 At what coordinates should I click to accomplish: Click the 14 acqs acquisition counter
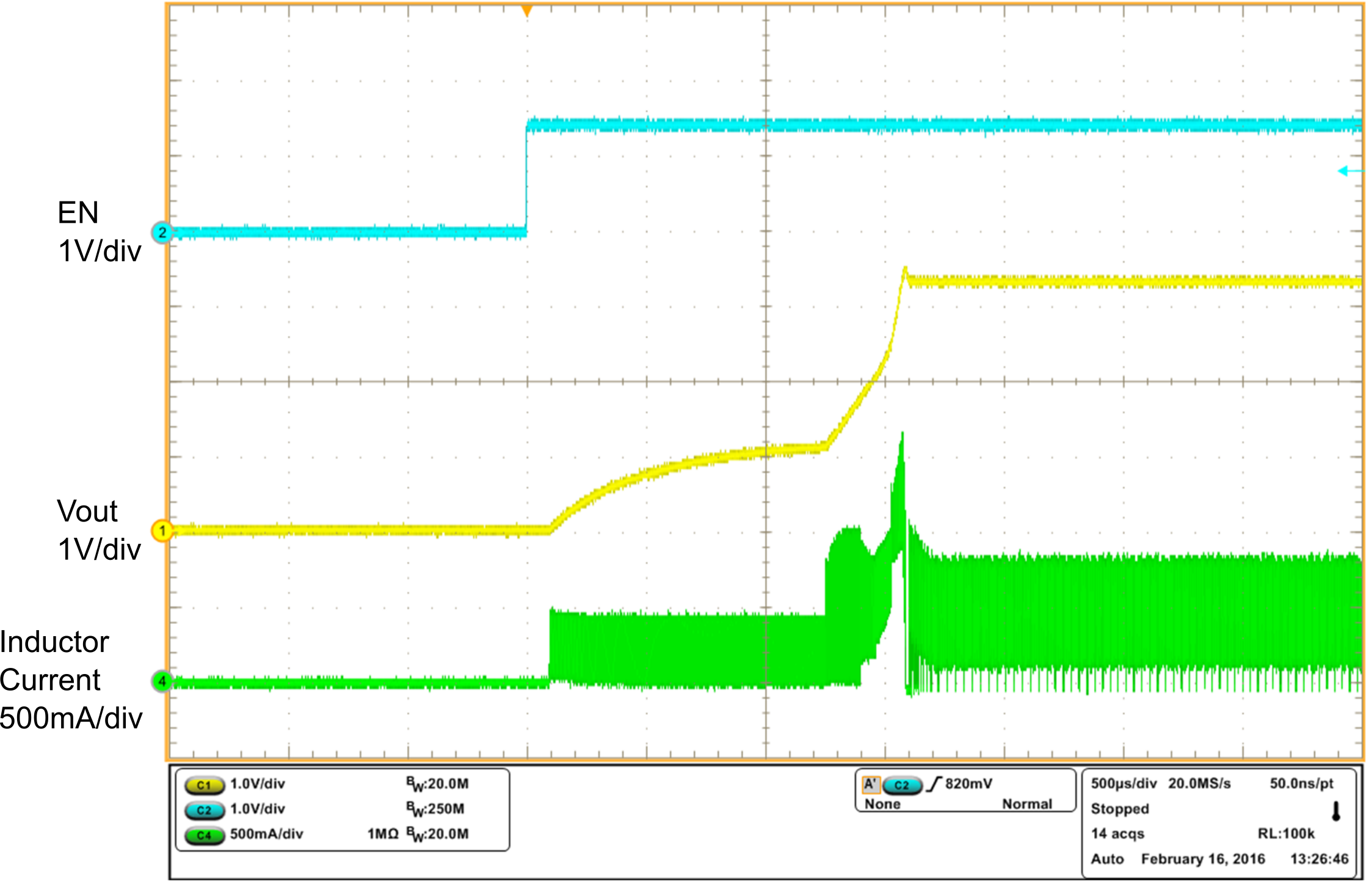[1118, 833]
